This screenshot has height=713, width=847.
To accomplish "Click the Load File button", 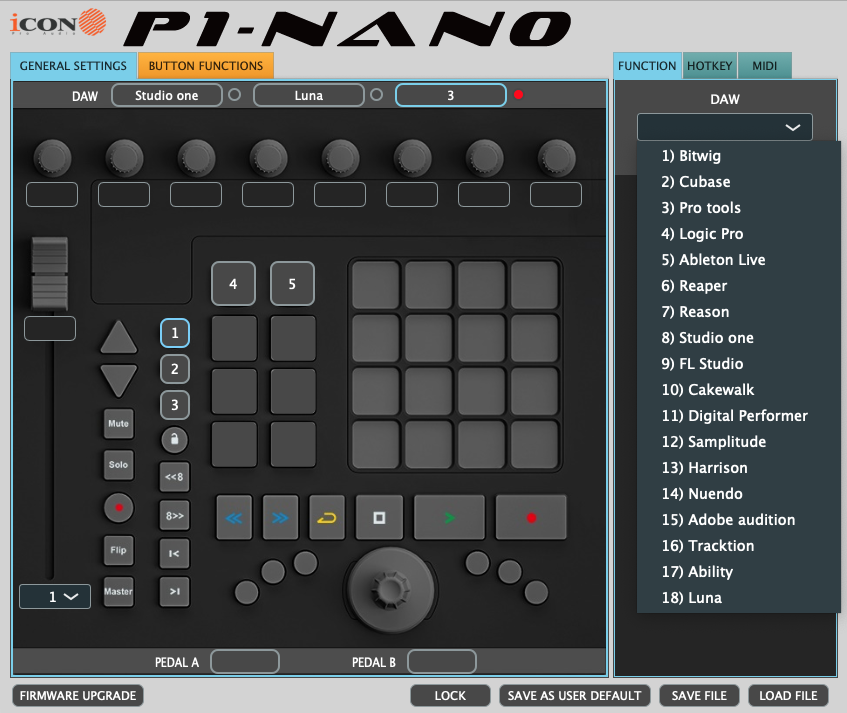I will point(788,695).
